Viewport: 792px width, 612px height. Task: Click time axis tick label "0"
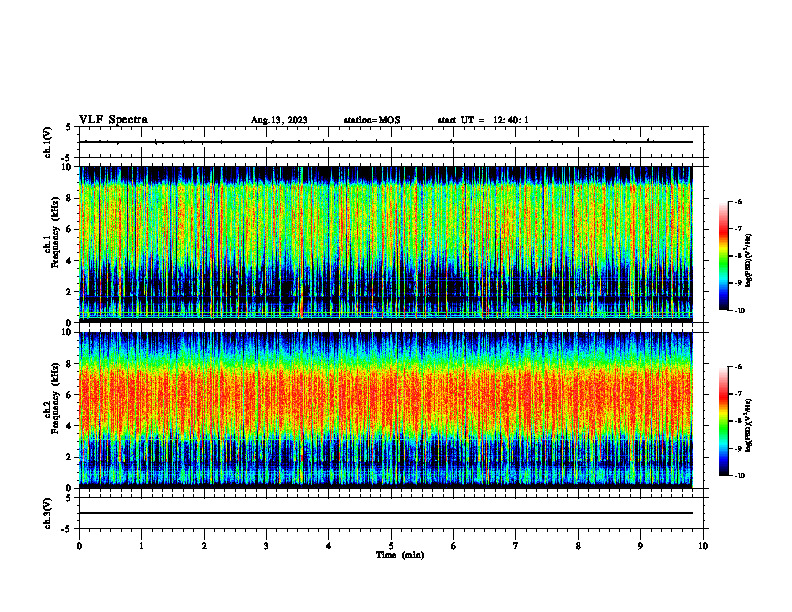coord(79,546)
